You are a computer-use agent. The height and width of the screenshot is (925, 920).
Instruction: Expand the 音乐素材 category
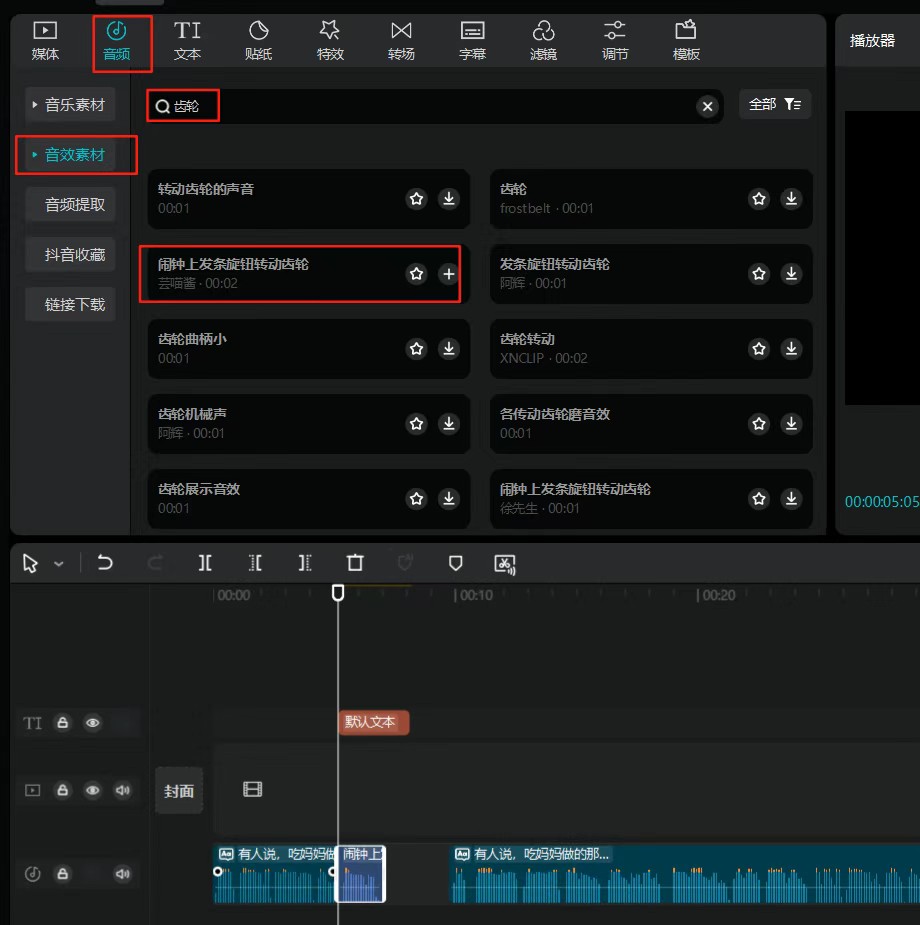click(69, 105)
